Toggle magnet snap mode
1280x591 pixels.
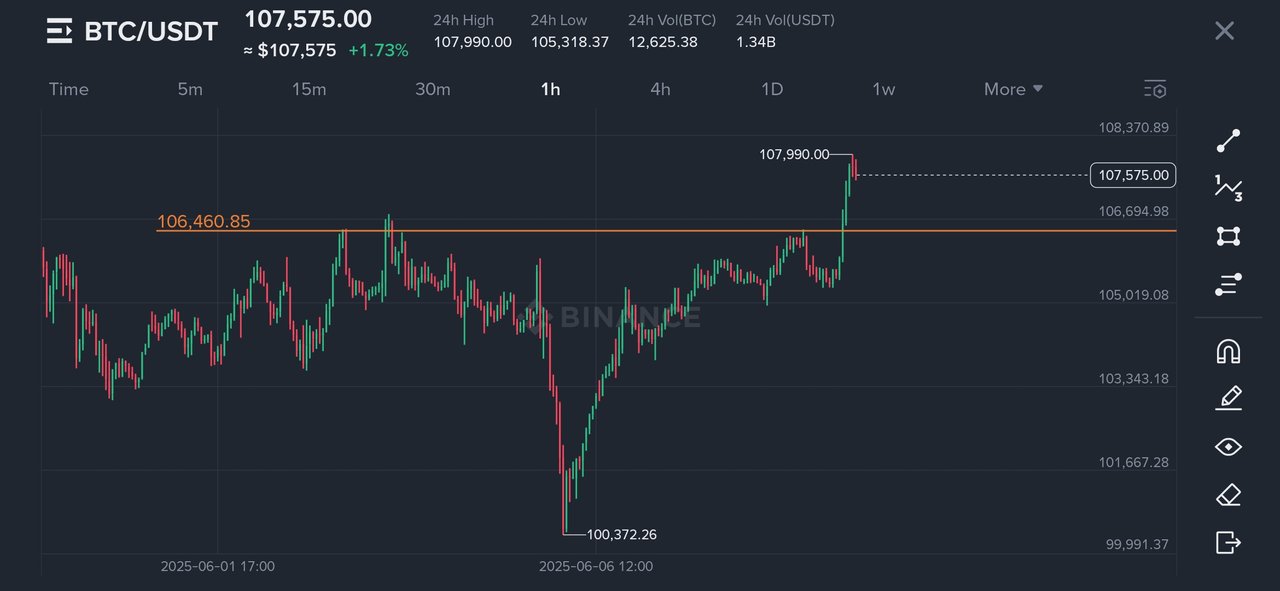(x=1228, y=351)
